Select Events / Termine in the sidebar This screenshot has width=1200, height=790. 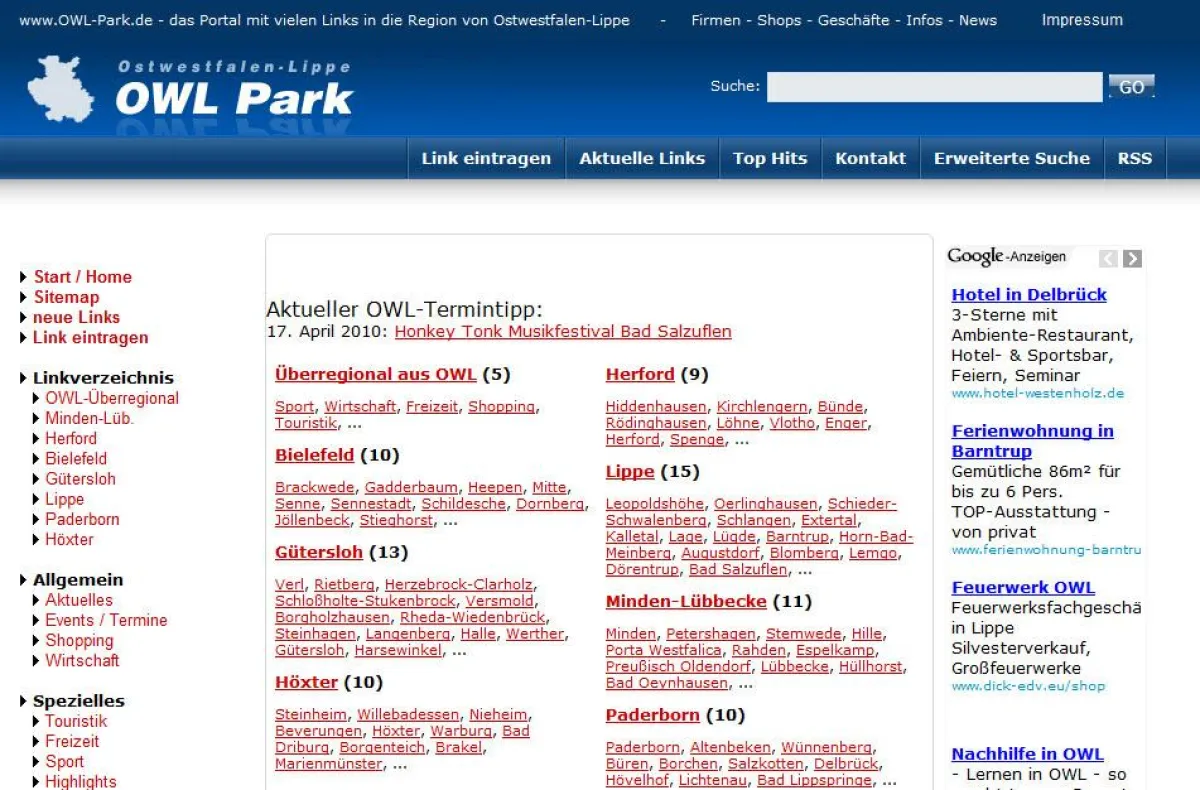(x=106, y=620)
